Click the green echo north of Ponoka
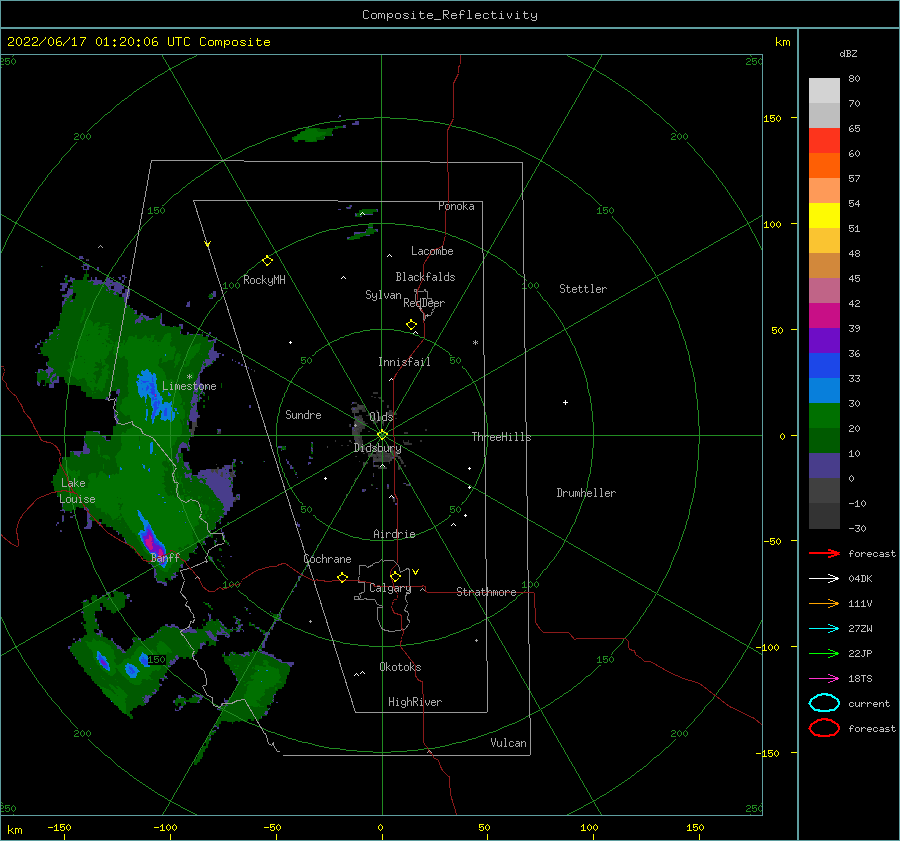900x841 pixels. [313, 134]
